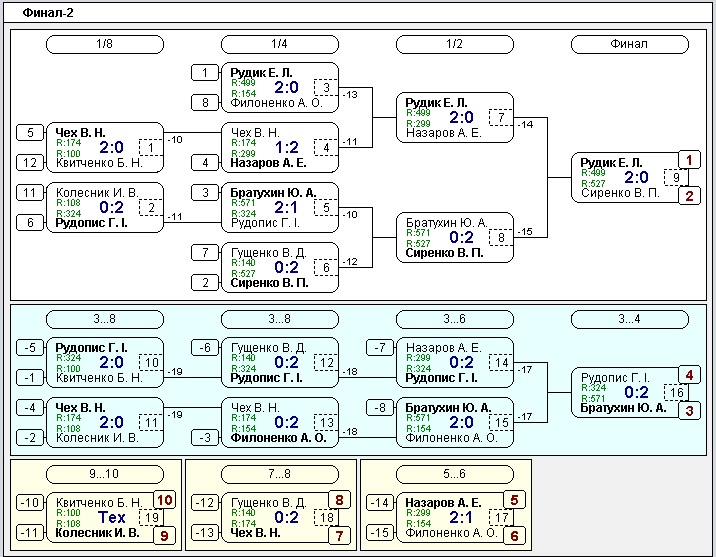This screenshot has width=716, height=557.
Task: Click red place box 9 beside Колесник
Action: pos(164,536)
